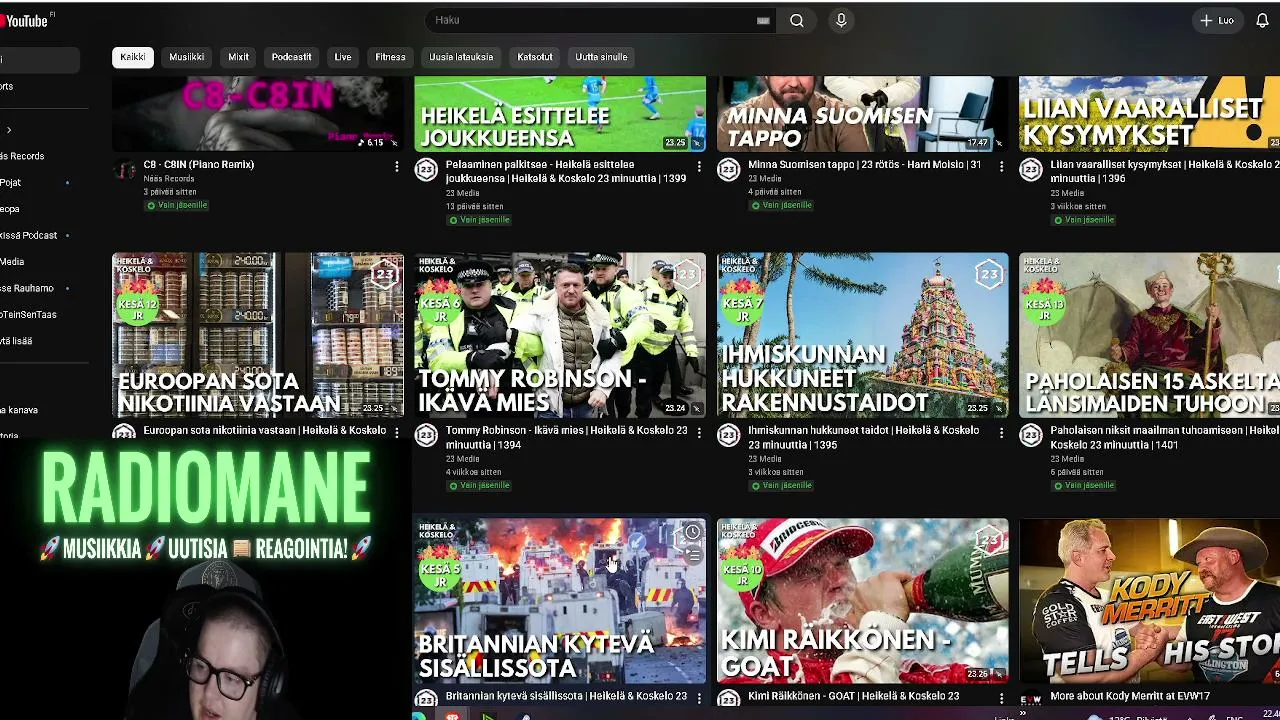Click the channel avatar beside Ihmiskunnan hukkuneet taidot
This screenshot has width=1280, height=720.
tap(728, 435)
